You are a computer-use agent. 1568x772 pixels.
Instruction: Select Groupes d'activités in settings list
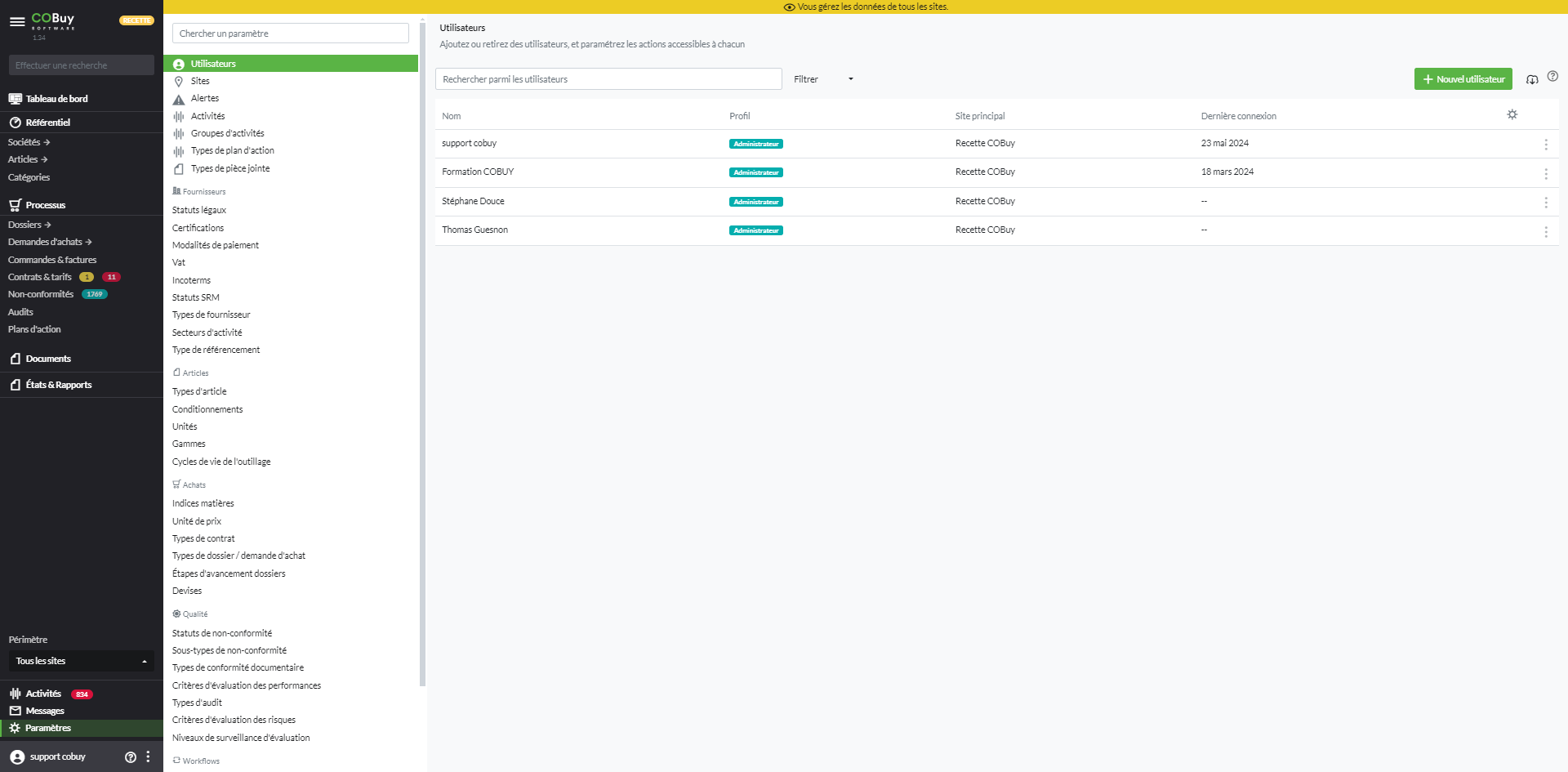(227, 133)
